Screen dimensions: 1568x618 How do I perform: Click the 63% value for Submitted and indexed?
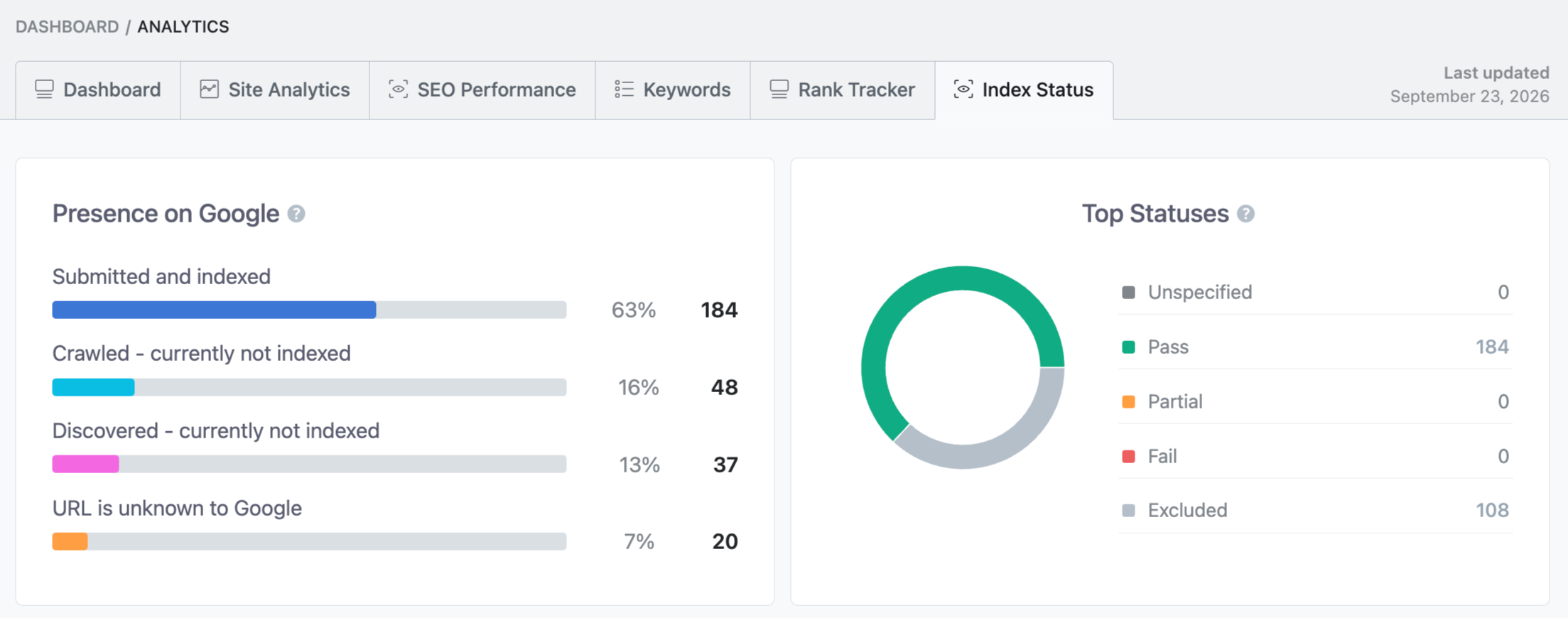(x=634, y=310)
